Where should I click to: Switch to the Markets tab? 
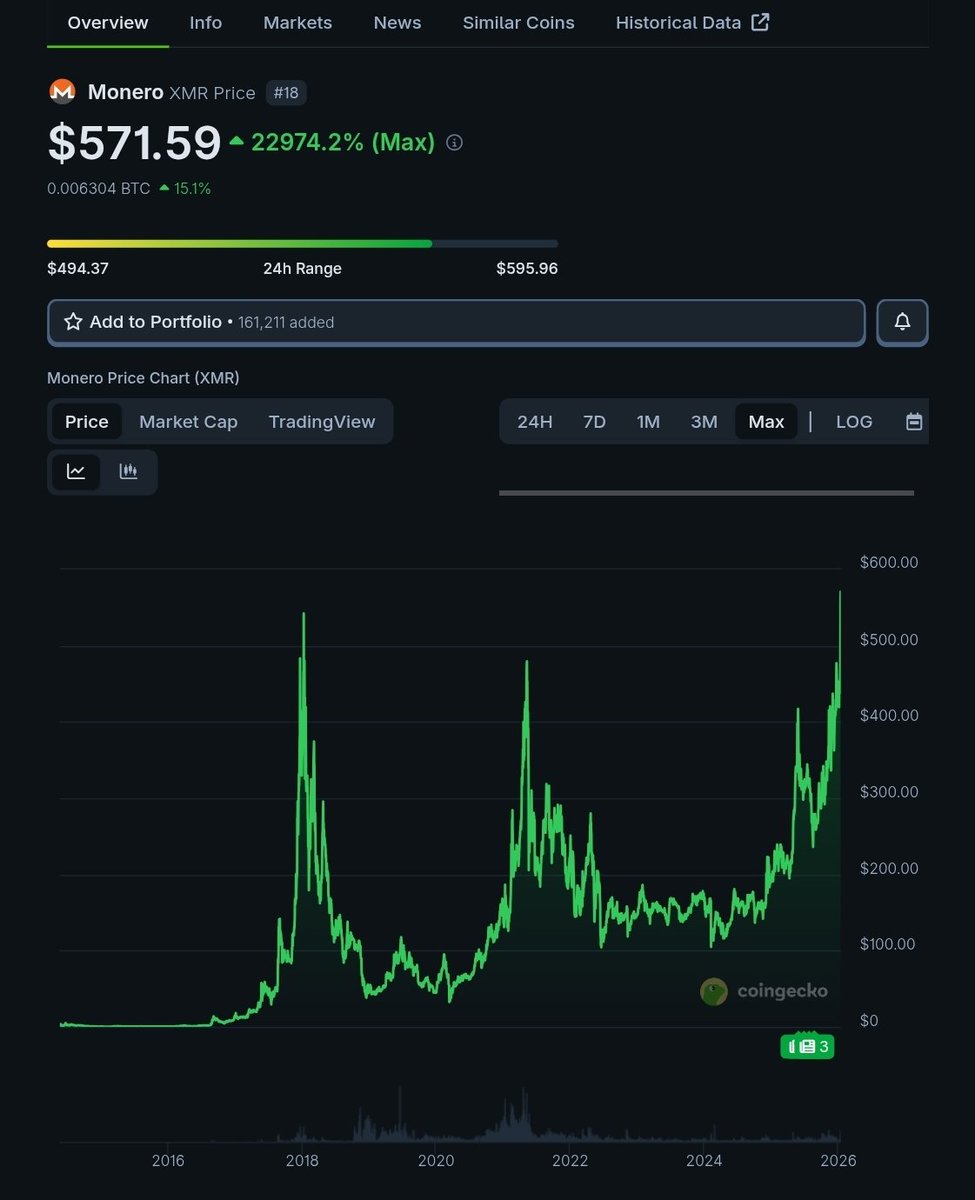click(x=297, y=22)
